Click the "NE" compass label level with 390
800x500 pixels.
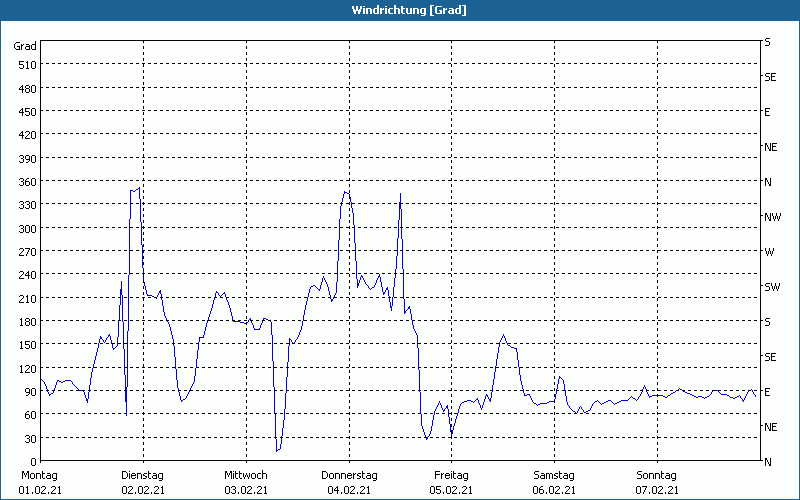(771, 147)
